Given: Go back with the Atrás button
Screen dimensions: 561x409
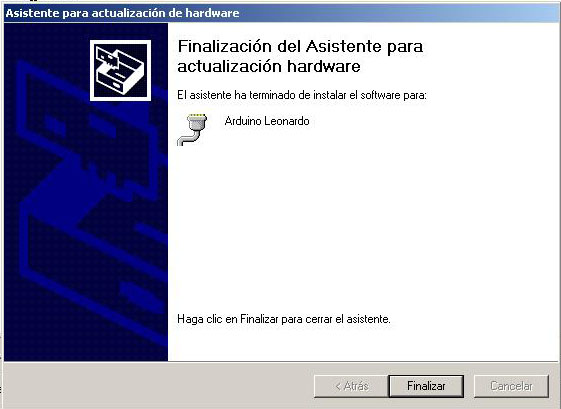Looking at the screenshot, I should 351,386.
